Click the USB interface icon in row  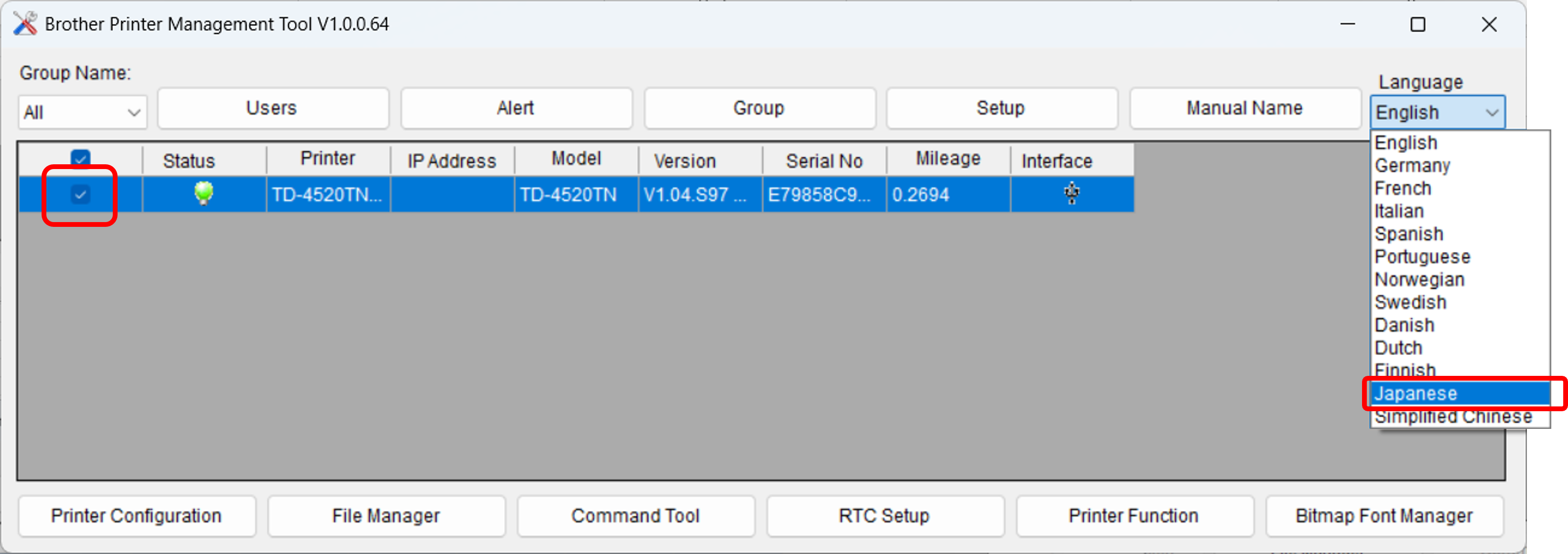click(1071, 193)
